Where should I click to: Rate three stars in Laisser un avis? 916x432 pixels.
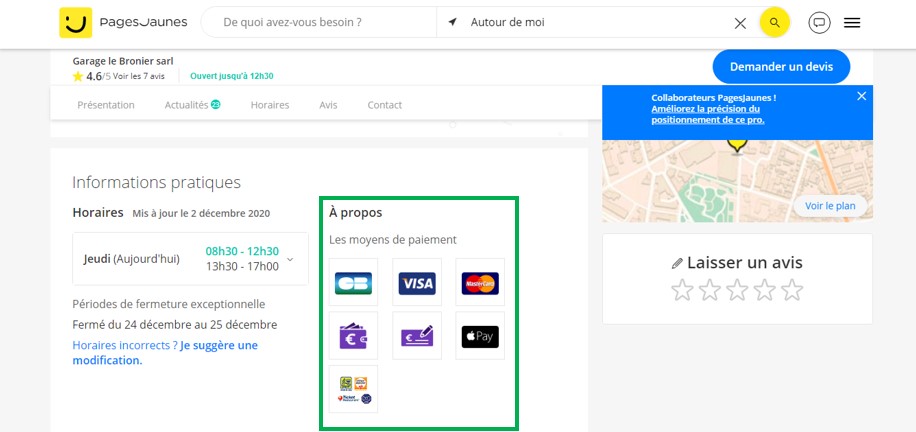[737, 289]
